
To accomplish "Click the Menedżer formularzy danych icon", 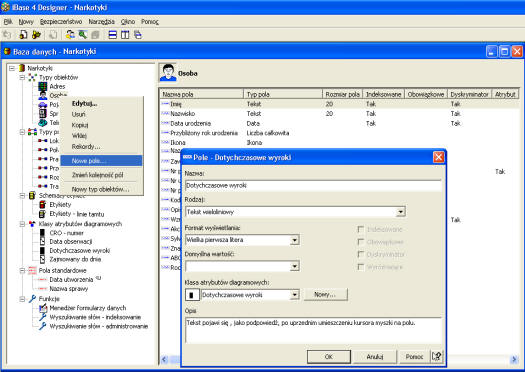I will click(x=43, y=308).
